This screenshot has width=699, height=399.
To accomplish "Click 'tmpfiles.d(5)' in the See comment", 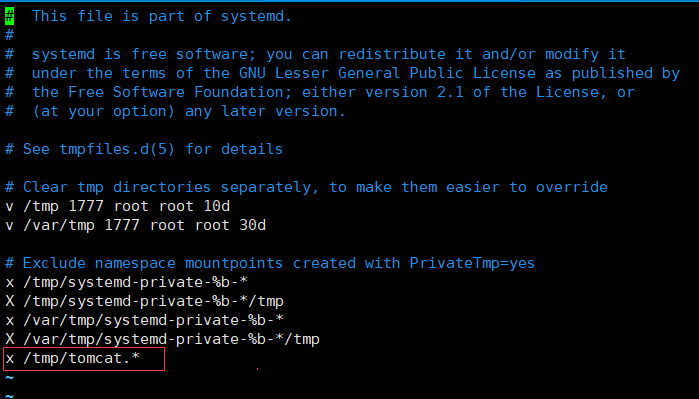I will click(x=117, y=149).
